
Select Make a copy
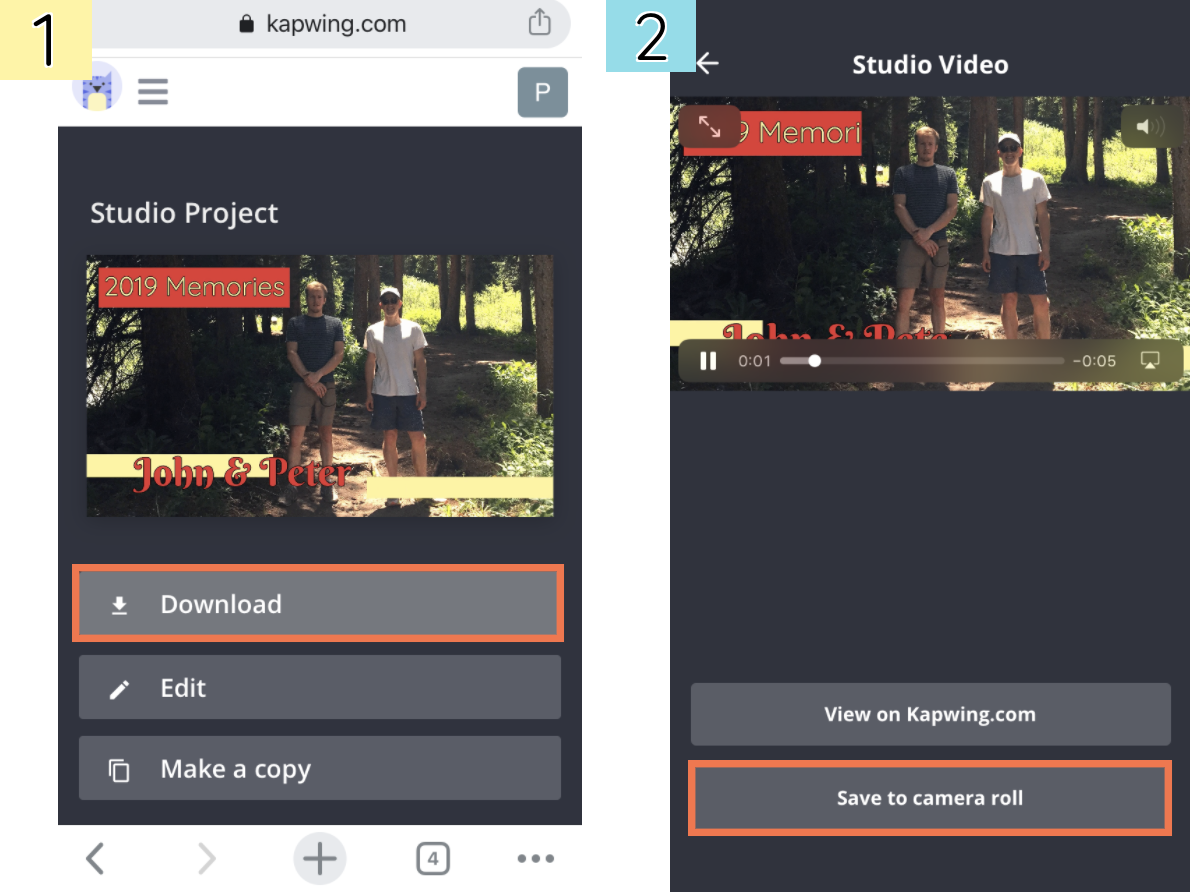pos(319,769)
